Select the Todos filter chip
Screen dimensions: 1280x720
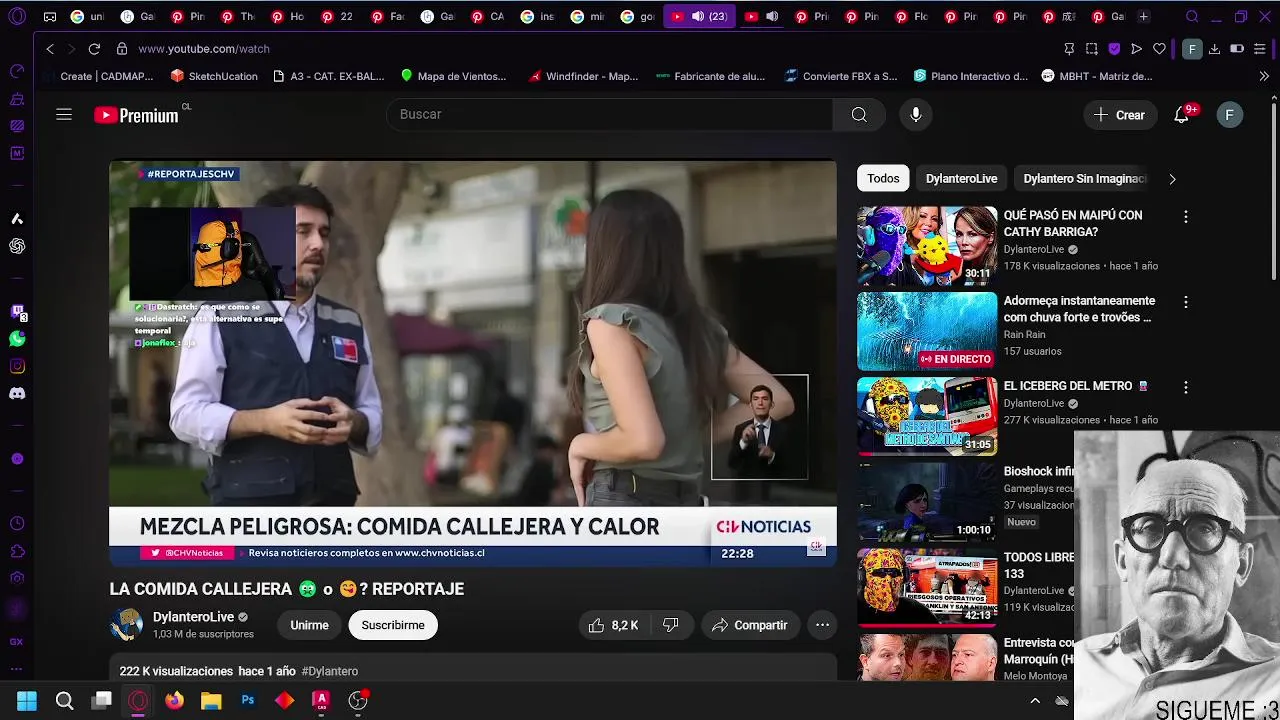pos(883,179)
